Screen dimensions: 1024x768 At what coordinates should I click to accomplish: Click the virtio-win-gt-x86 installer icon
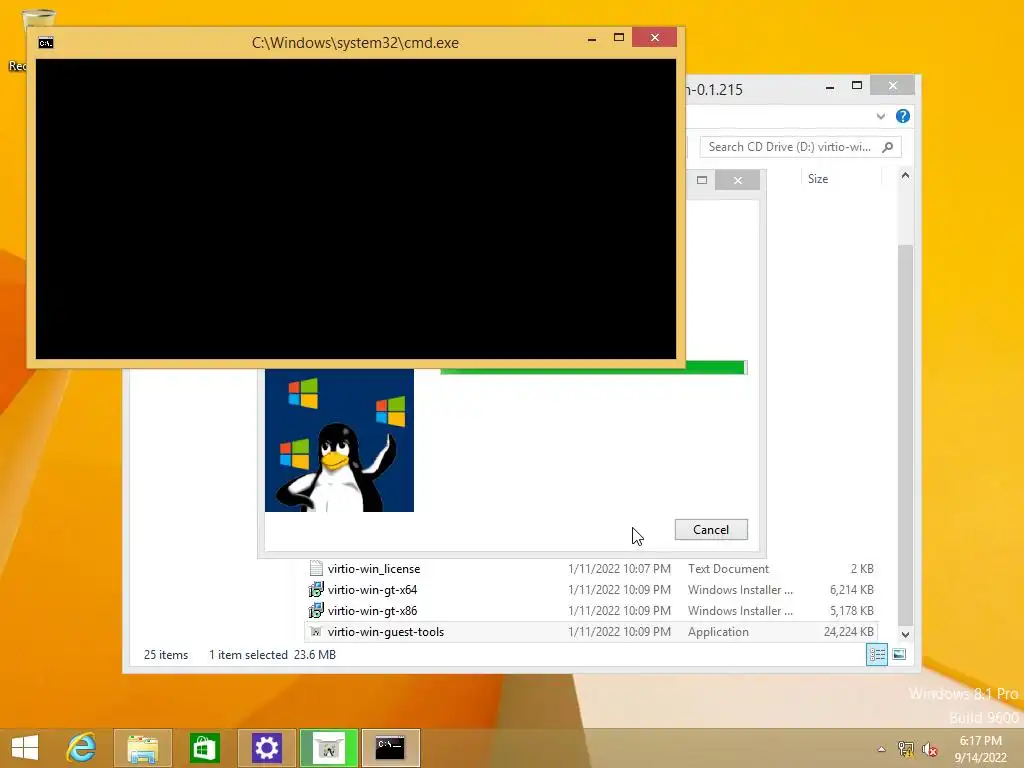click(x=316, y=611)
